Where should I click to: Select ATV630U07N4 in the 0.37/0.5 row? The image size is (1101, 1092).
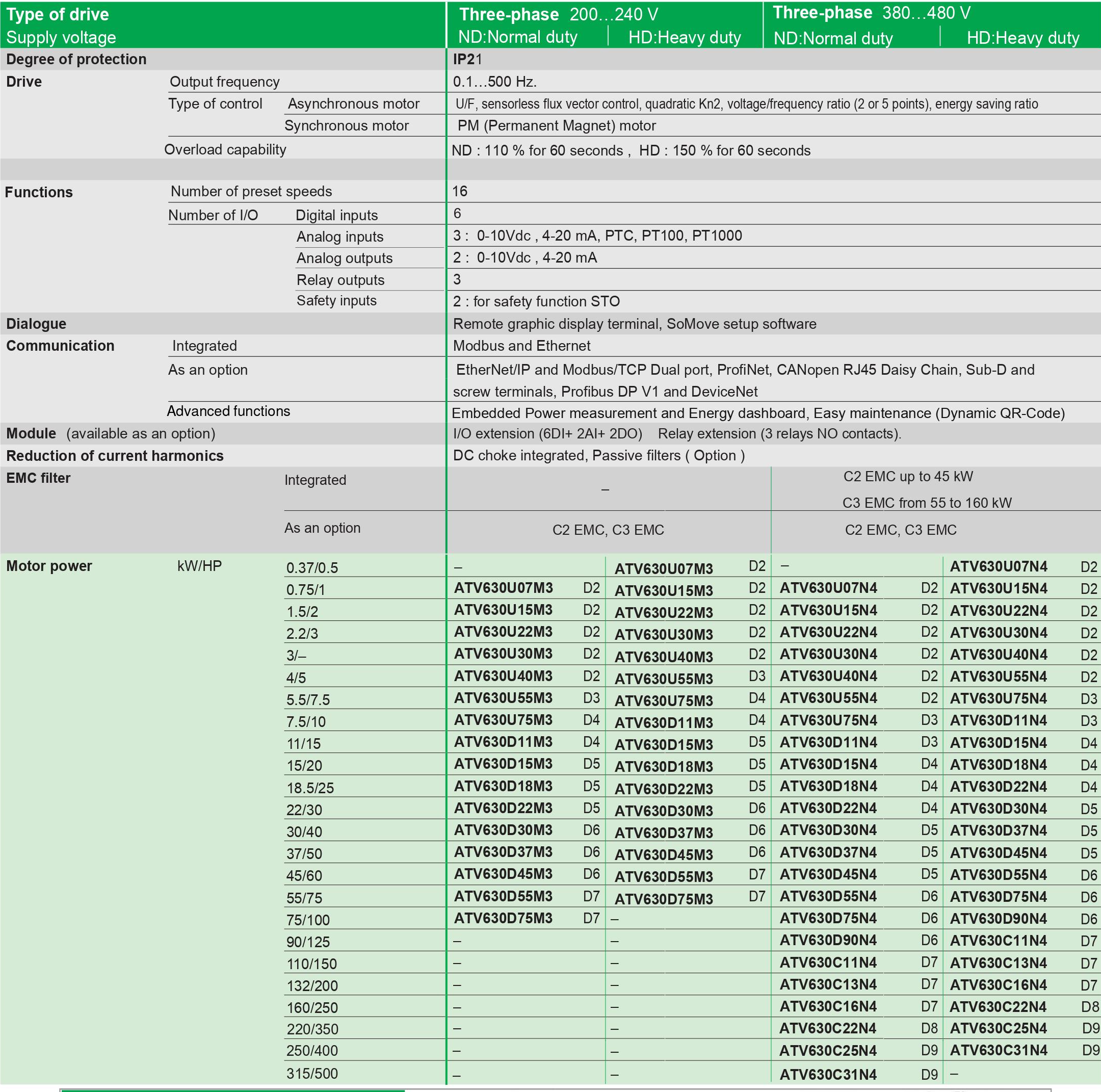click(x=999, y=566)
